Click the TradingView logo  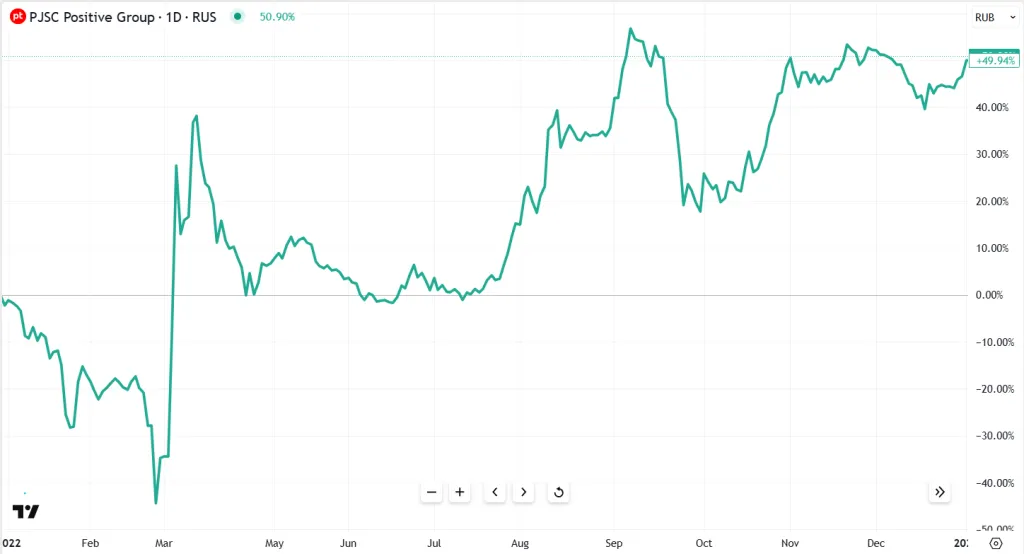(x=27, y=511)
